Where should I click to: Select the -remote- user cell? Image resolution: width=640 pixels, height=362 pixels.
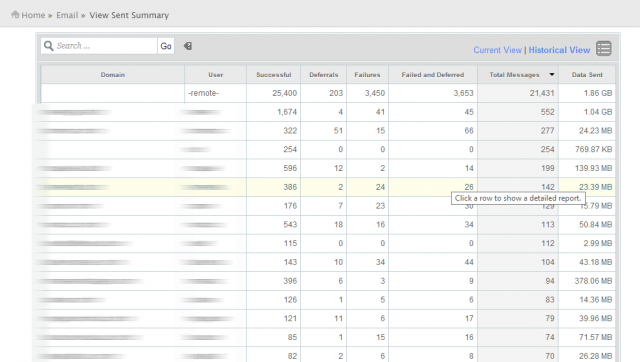216,93
